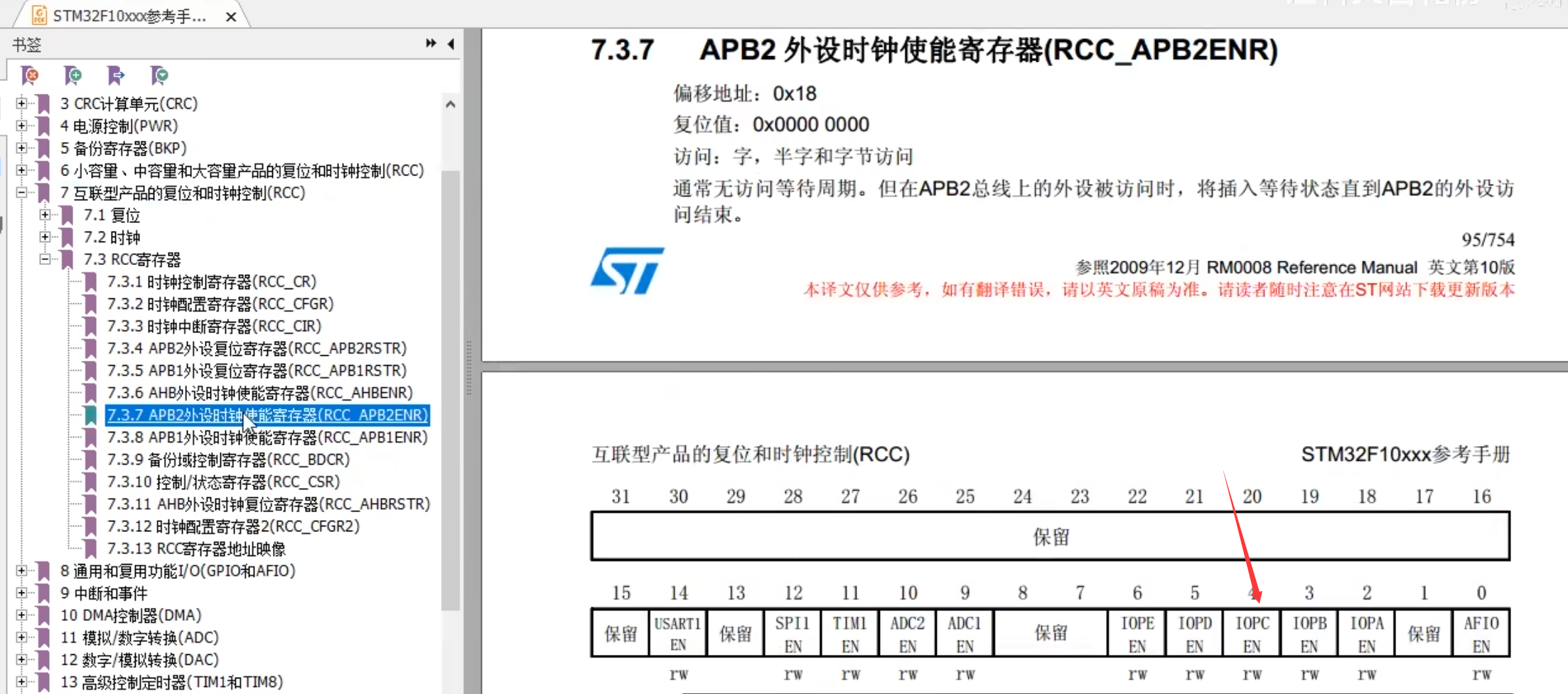Viewport: 1568px width, 694px height.
Task: Expand the 7.2 时钟 bookmark node
Action: pos(45,237)
